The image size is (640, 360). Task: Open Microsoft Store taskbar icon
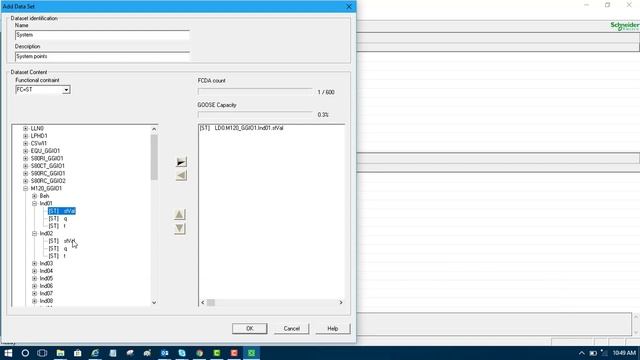[x=78, y=353]
